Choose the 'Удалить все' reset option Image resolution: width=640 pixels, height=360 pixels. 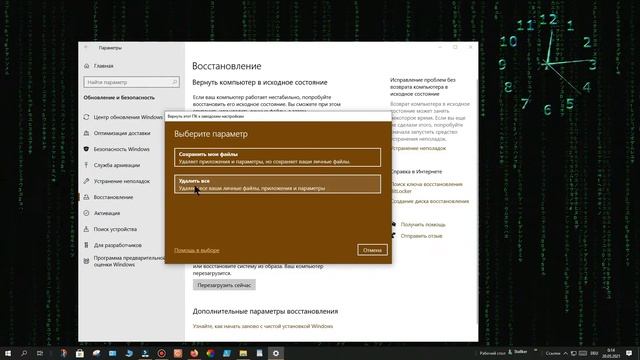[x=277, y=184]
